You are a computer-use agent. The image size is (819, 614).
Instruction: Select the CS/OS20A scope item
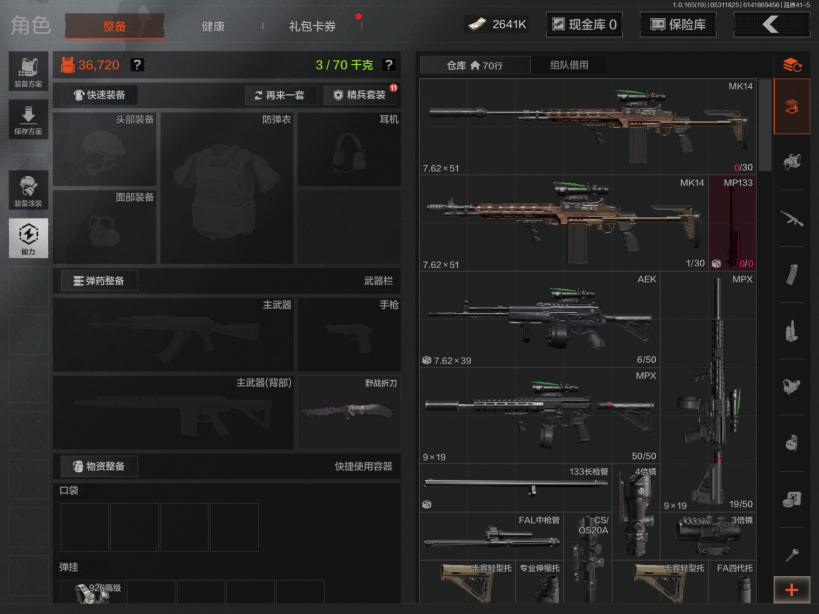coord(588,558)
